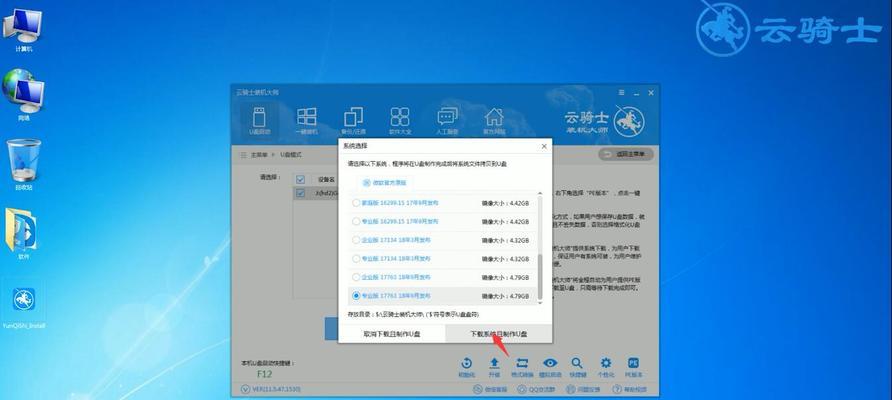Click the 模拟启动 eye icon
Screen dimensions: 892x400
coord(550,367)
